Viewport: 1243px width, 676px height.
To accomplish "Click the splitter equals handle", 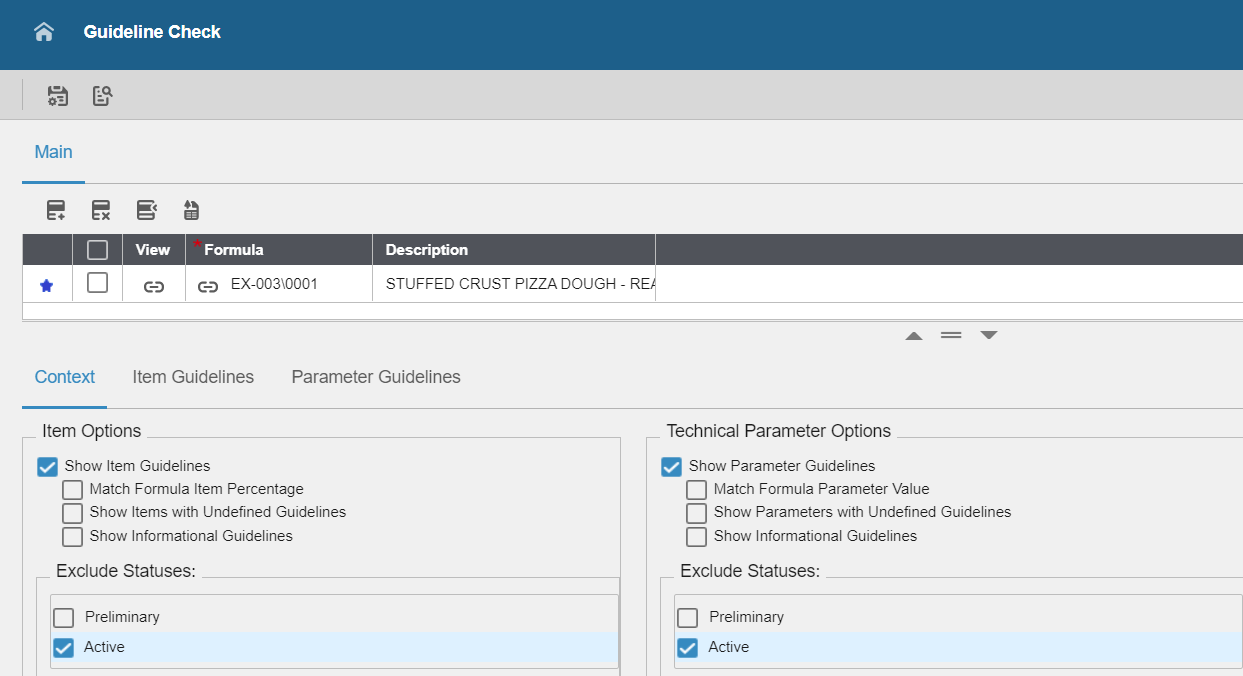I will point(951,336).
